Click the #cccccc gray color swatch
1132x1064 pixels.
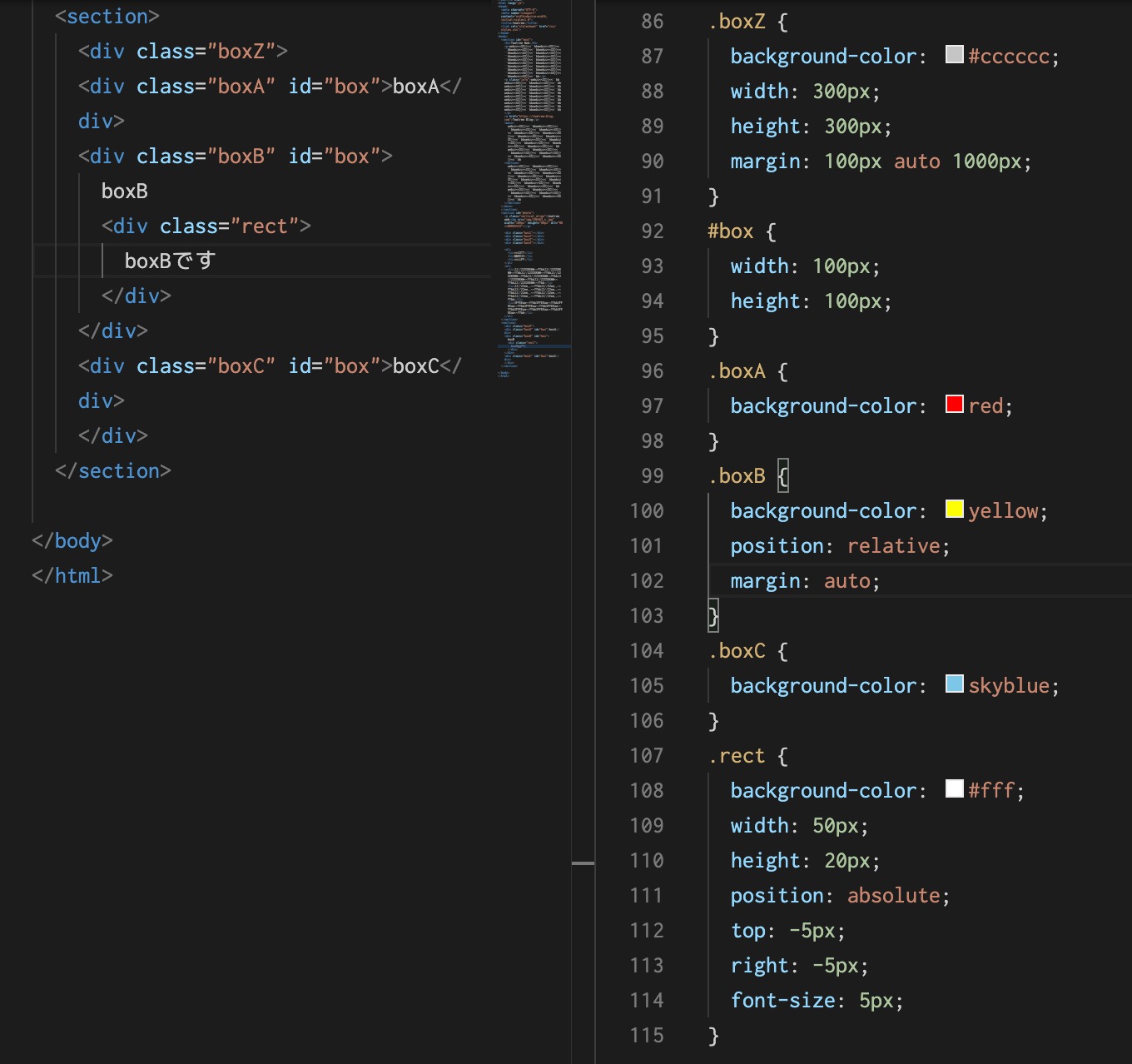[955, 55]
